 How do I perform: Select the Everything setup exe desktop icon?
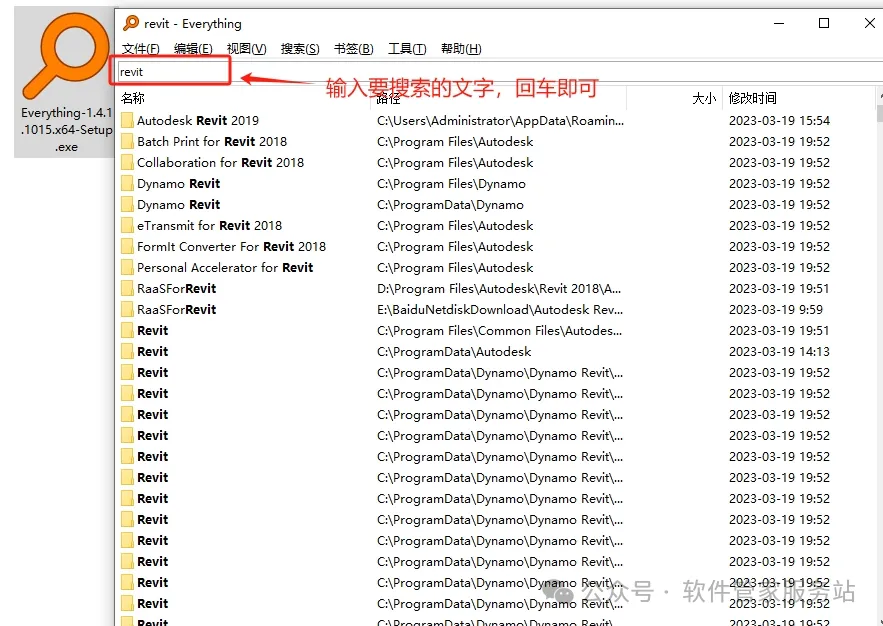click(x=66, y=82)
